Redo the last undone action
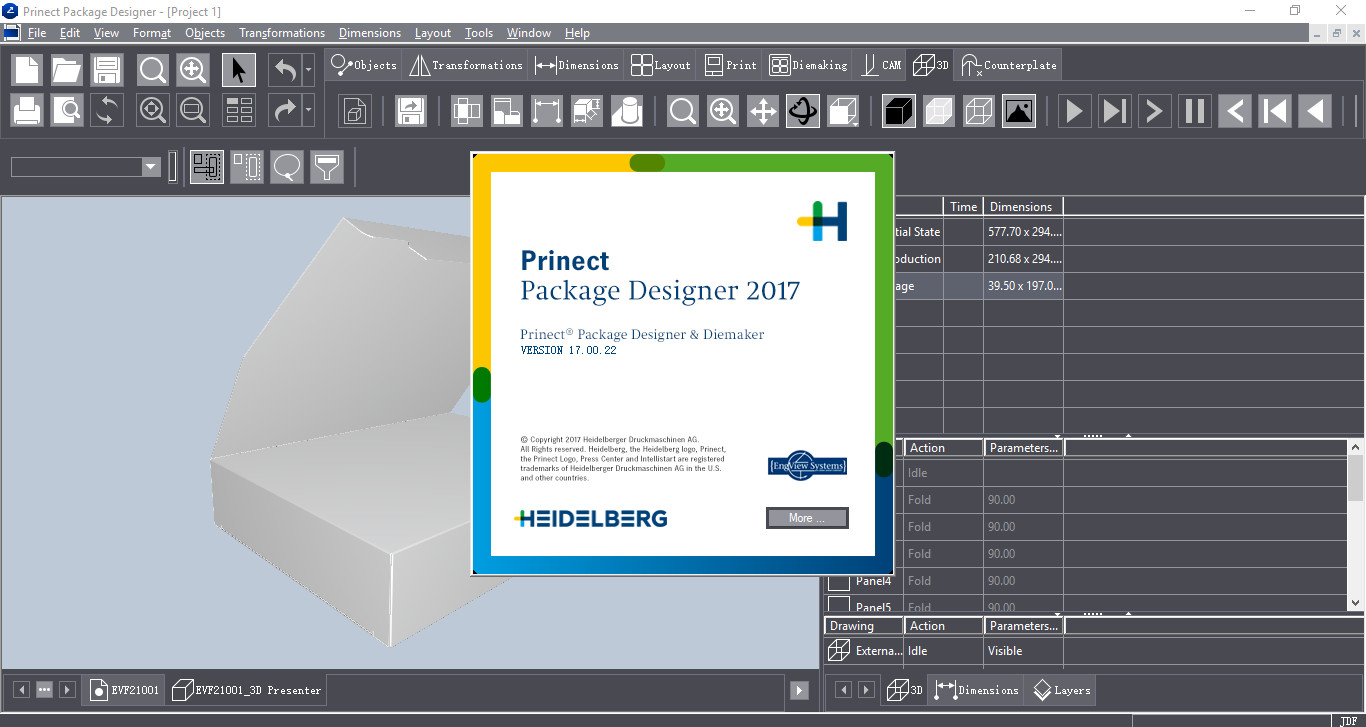The height and width of the screenshot is (727, 1366). pyautogui.click(x=285, y=110)
